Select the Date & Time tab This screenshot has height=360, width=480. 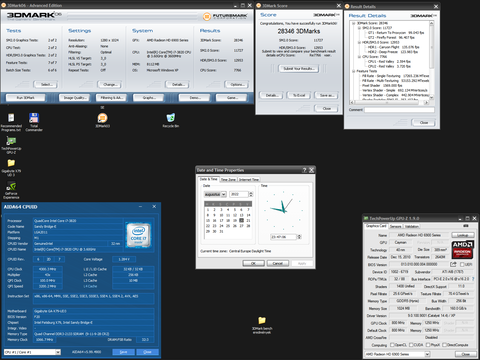pos(208,179)
